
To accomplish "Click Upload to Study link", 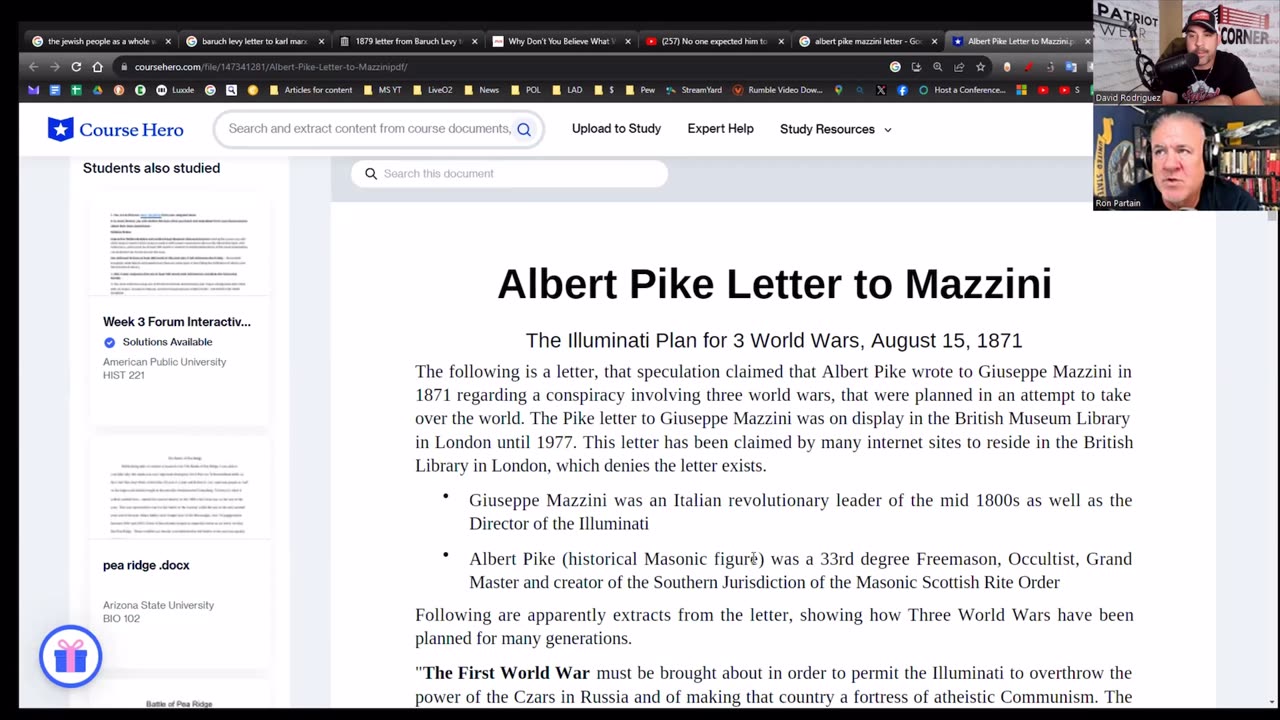I will point(616,129).
